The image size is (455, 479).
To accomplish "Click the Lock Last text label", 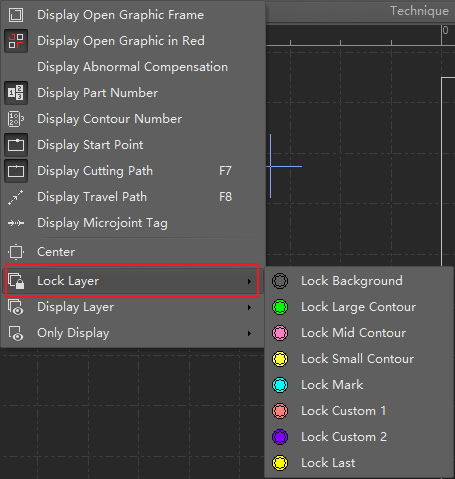I will point(328,463).
